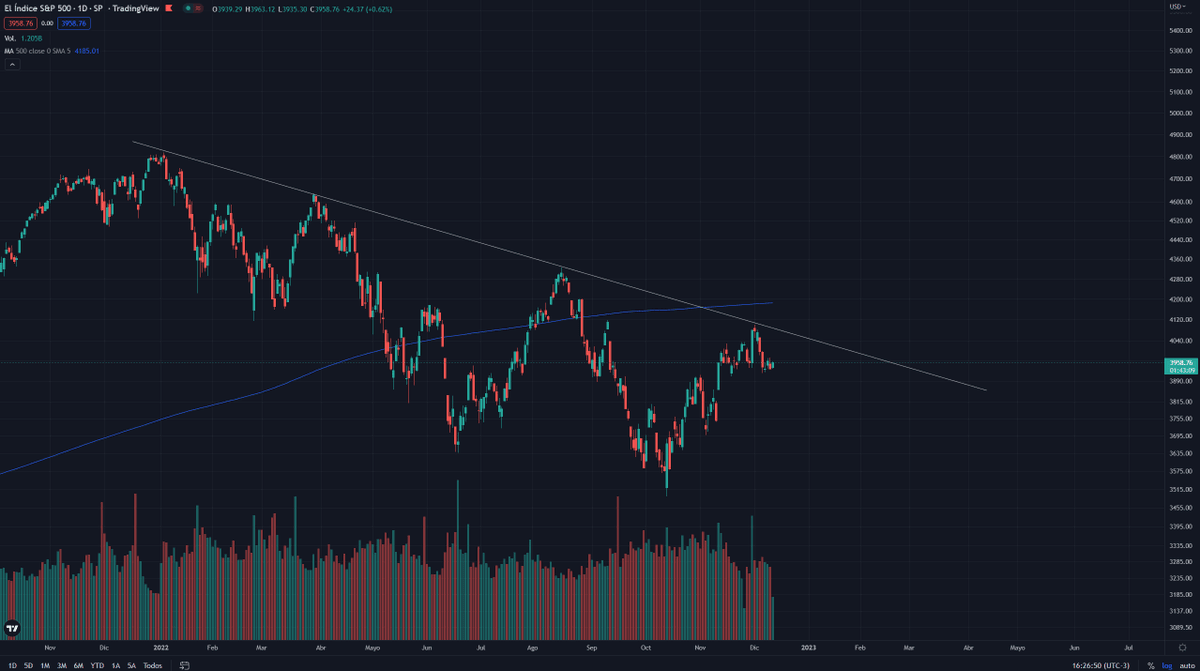The height and width of the screenshot is (671, 1200).
Task: Click the blue buy price 3958.76 button
Action: coord(74,23)
